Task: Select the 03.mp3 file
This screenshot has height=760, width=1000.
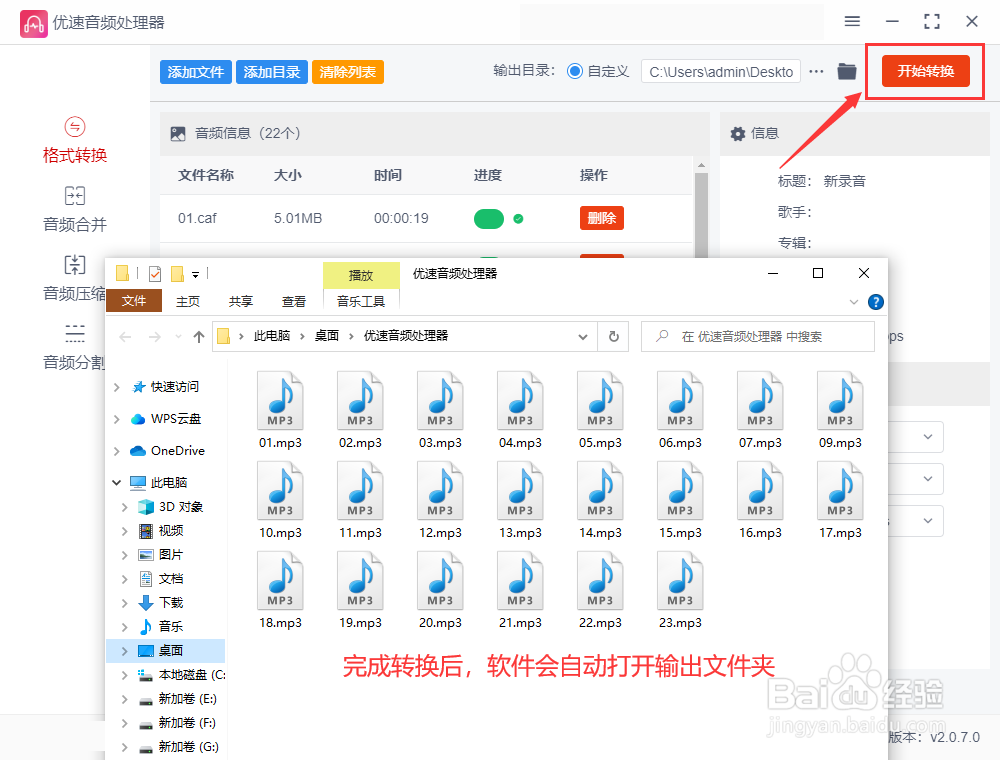Action: click(x=440, y=410)
